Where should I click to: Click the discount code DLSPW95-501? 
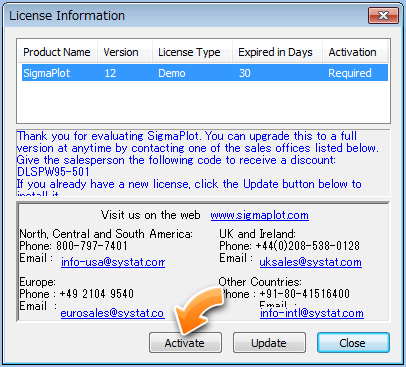[53, 172]
